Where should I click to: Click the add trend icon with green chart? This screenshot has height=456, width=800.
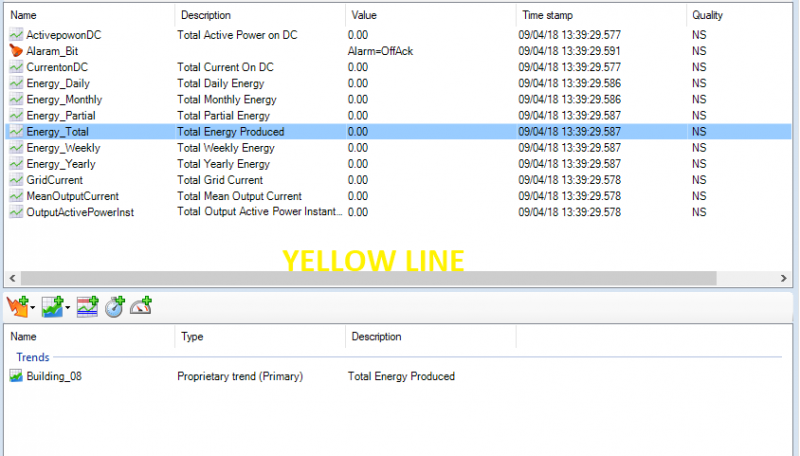[x=53, y=307]
